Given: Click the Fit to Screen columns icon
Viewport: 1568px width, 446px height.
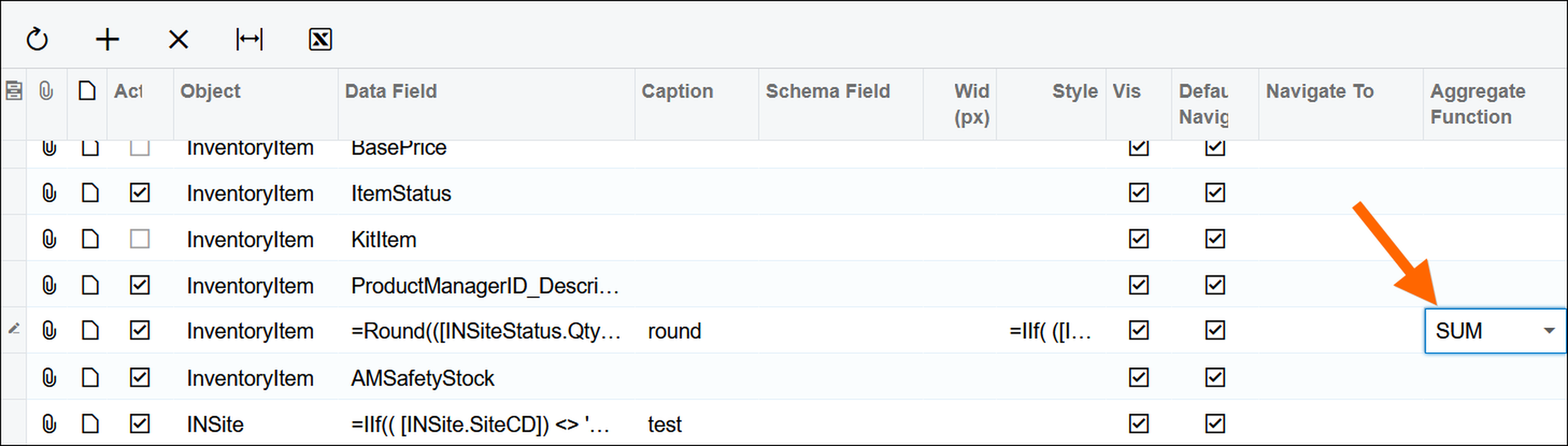Looking at the screenshot, I should (x=249, y=40).
